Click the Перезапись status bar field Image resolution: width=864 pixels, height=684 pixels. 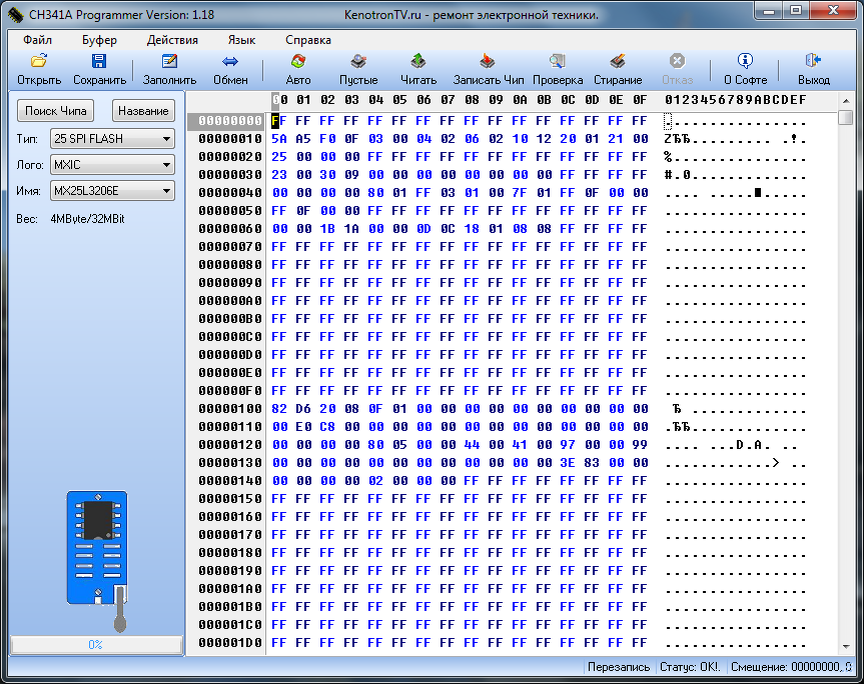coord(619,667)
